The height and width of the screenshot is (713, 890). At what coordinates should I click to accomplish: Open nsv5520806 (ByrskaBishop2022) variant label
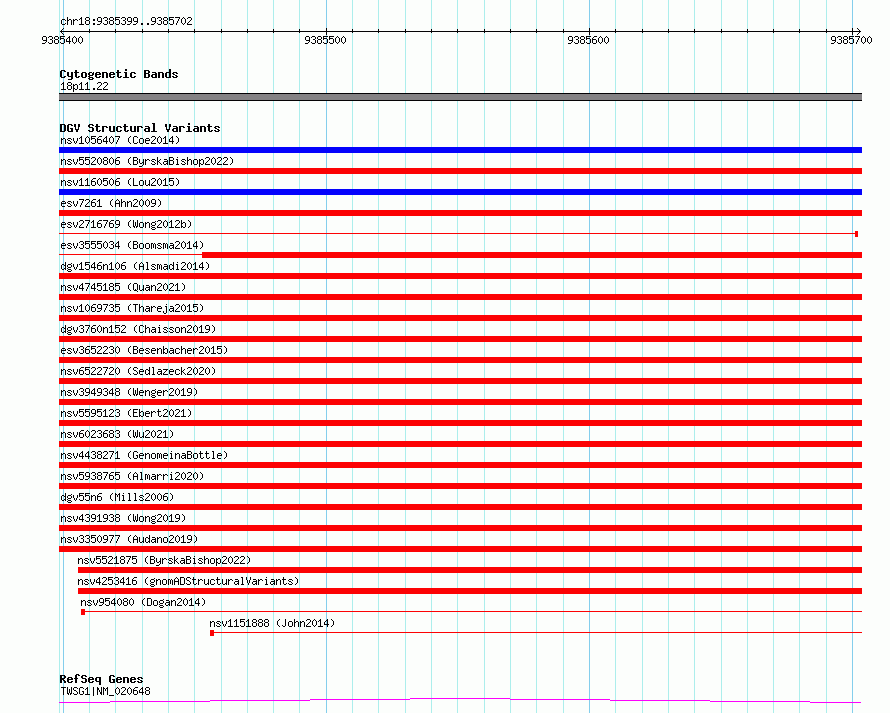coord(147,161)
